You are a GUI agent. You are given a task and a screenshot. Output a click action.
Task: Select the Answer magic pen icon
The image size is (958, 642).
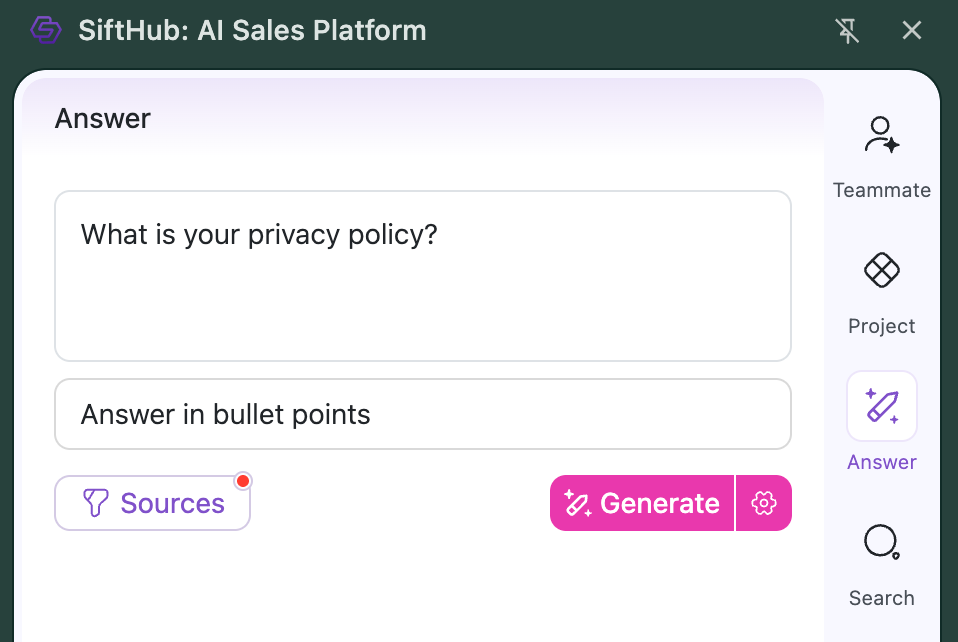pyautogui.click(x=881, y=406)
